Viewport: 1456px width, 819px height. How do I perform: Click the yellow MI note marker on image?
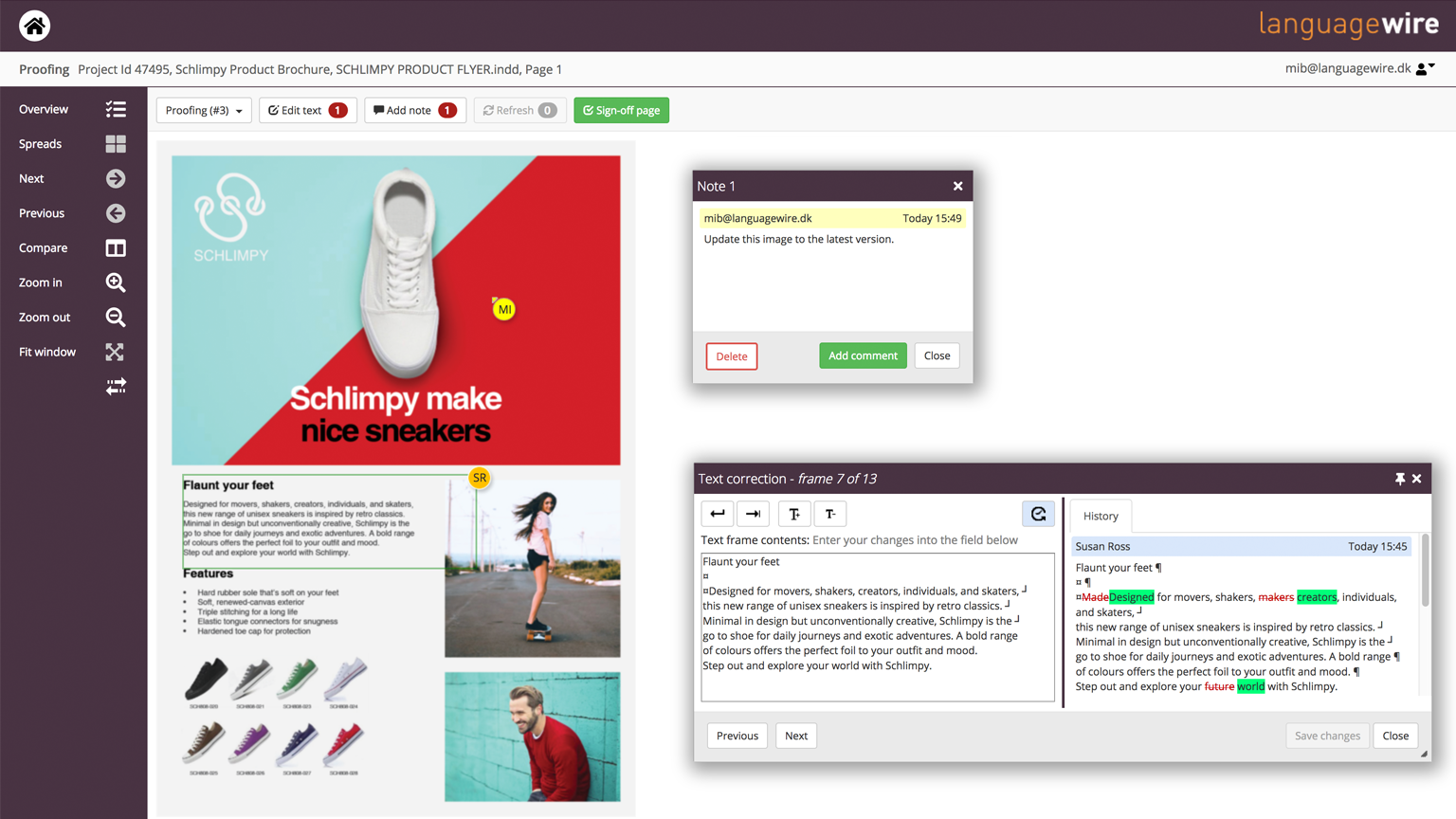coord(503,309)
